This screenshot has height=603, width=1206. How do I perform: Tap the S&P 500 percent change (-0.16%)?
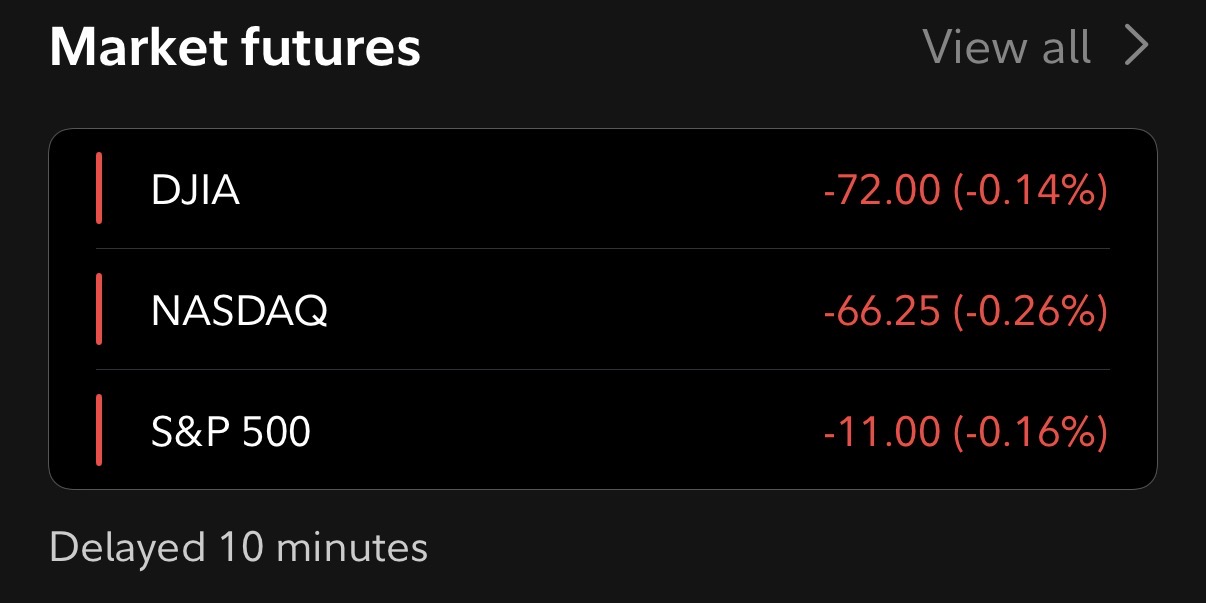tap(1030, 432)
